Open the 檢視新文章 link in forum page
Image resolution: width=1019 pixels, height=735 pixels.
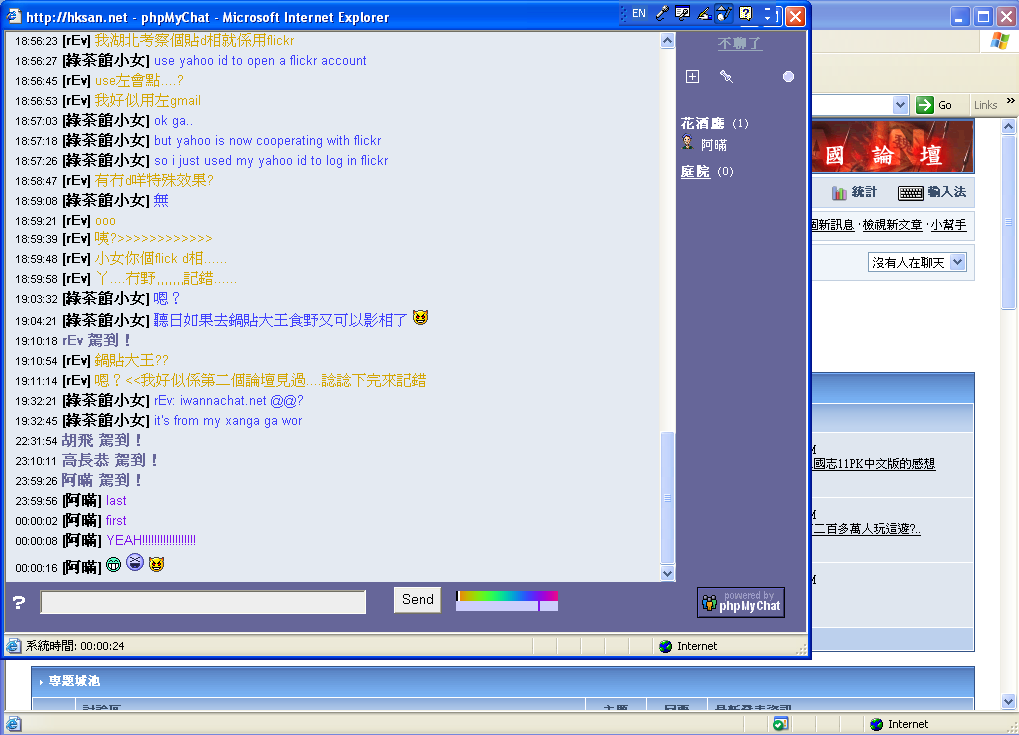click(892, 225)
